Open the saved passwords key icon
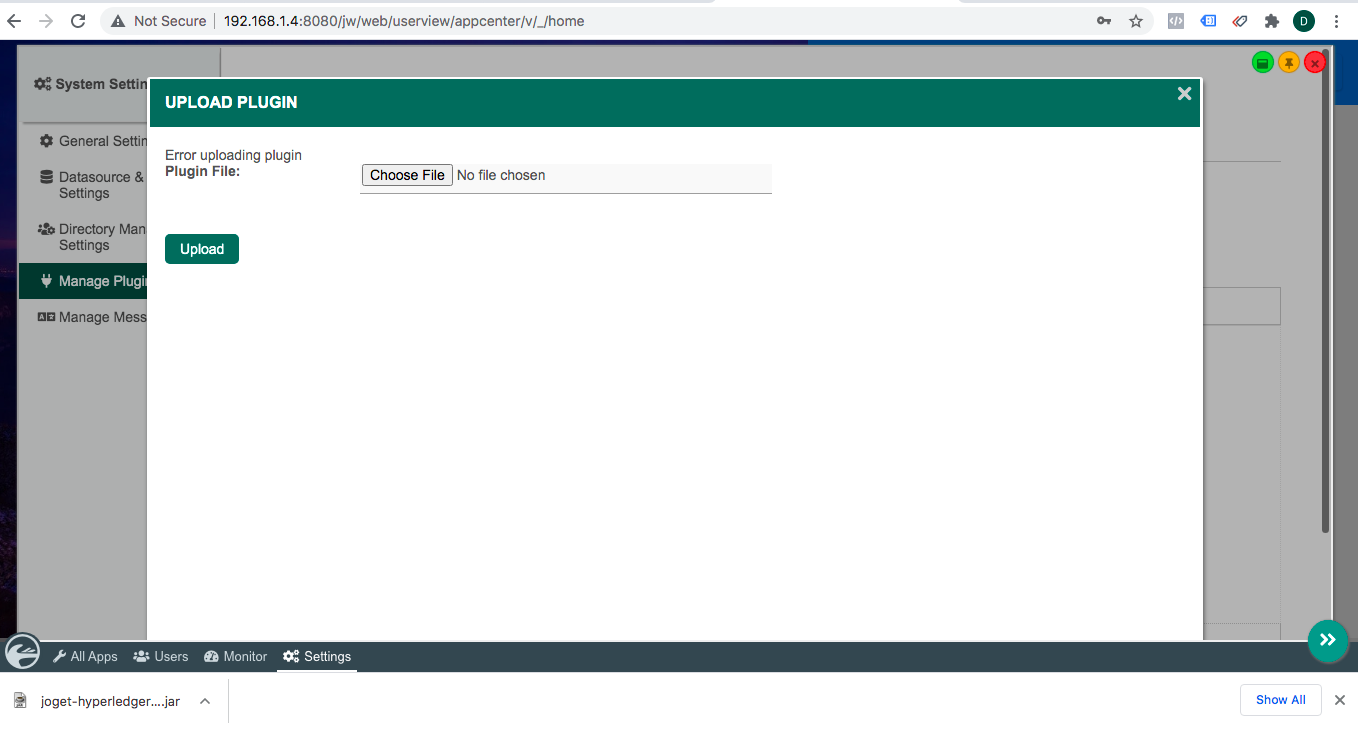This screenshot has width=1358, height=729. pos(1104,21)
